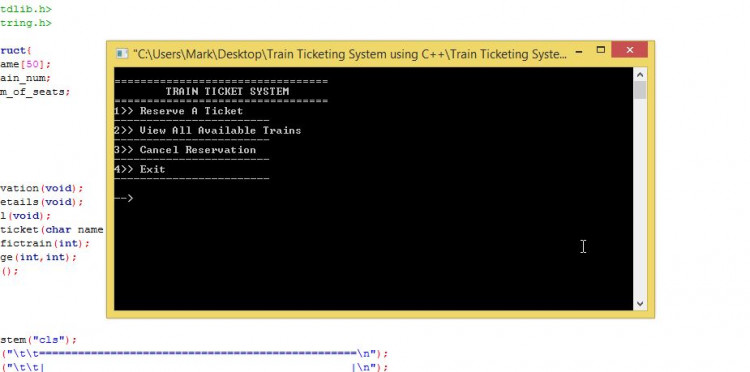This screenshot has width=750, height=372.
Task: Click the '4>> Exit' option line
Action: (x=140, y=169)
